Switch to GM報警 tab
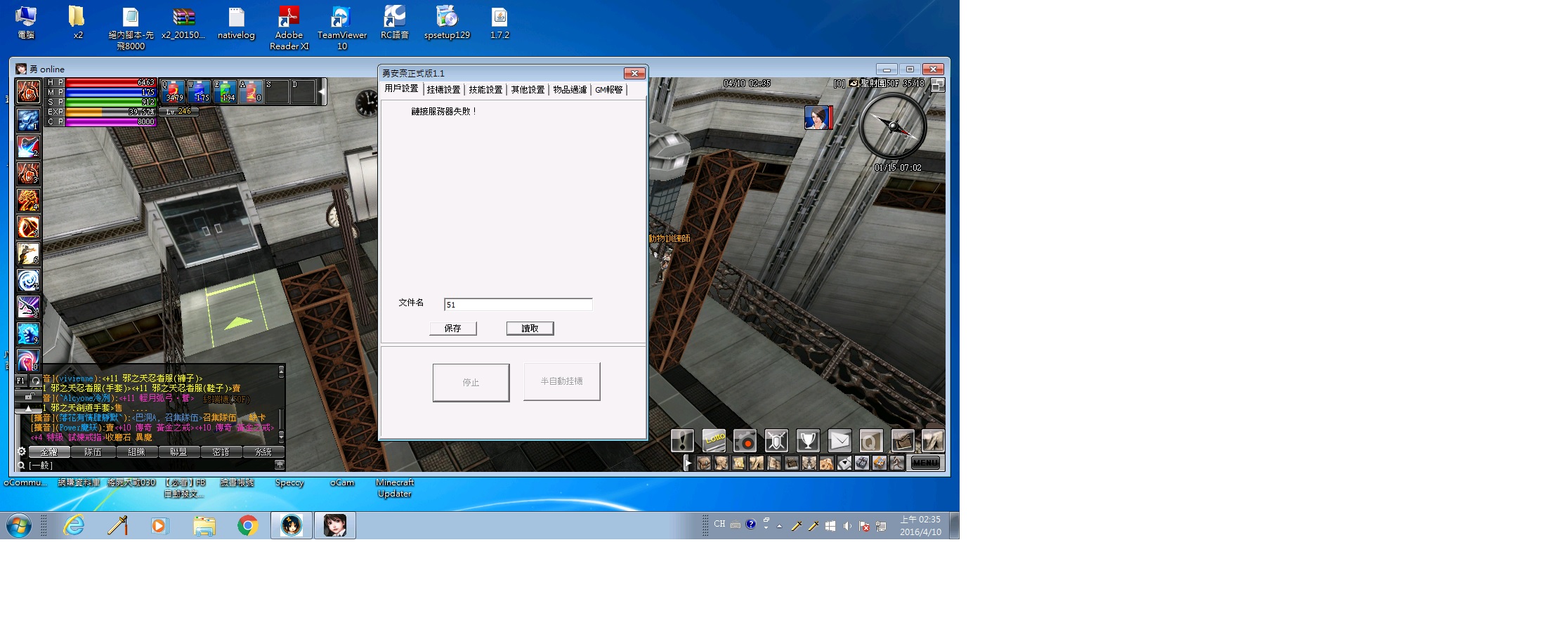Viewport: 1568px width, 639px height. (609, 90)
